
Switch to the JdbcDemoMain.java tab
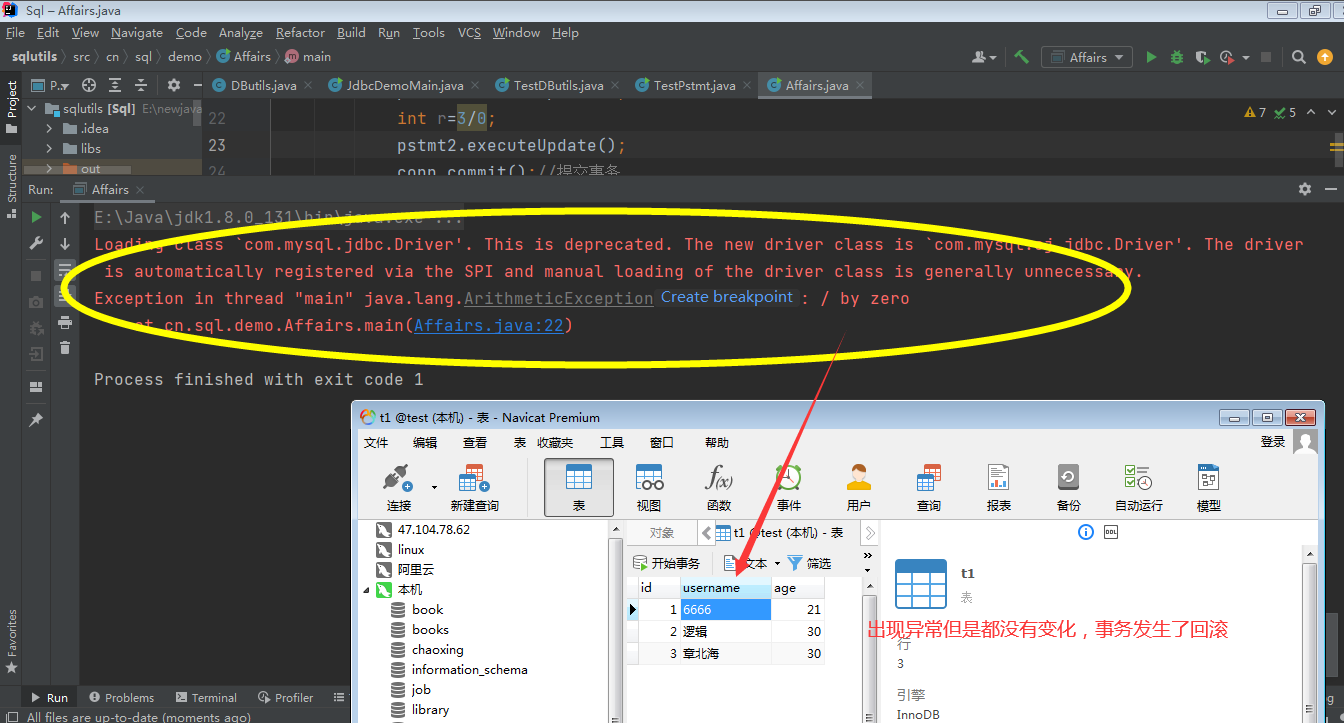404,85
